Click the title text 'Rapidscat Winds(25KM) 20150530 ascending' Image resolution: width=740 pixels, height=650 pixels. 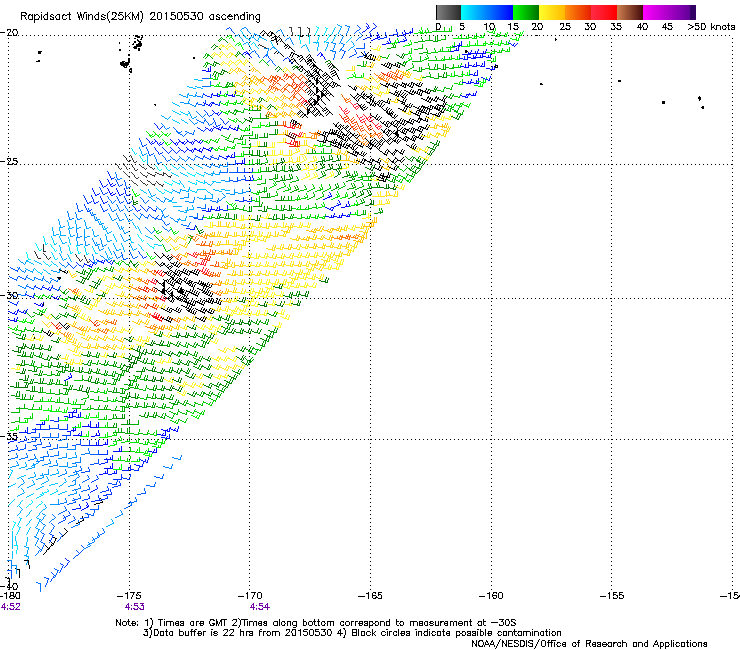(140, 17)
